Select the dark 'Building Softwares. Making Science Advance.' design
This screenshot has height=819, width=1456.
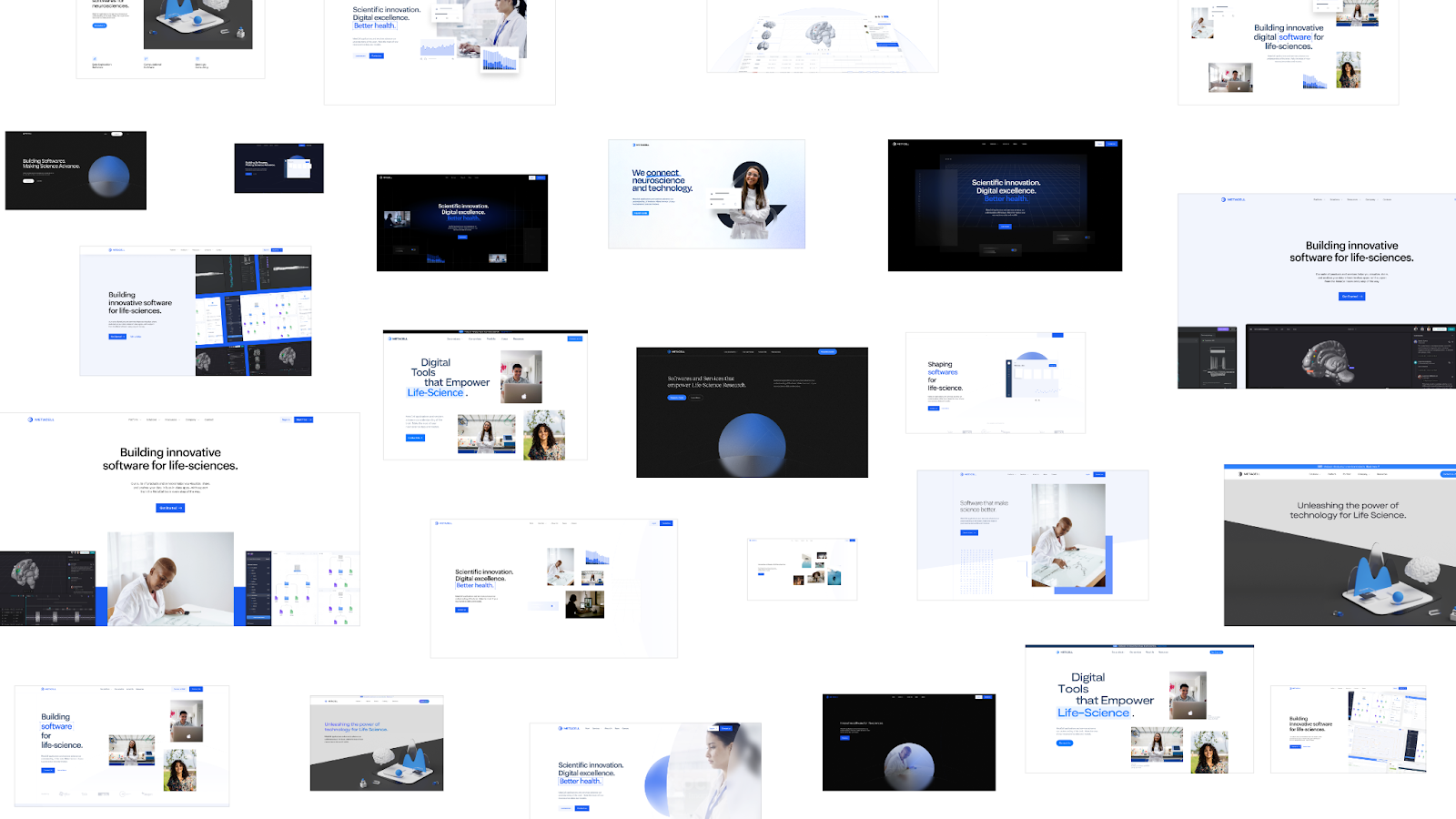[76, 170]
